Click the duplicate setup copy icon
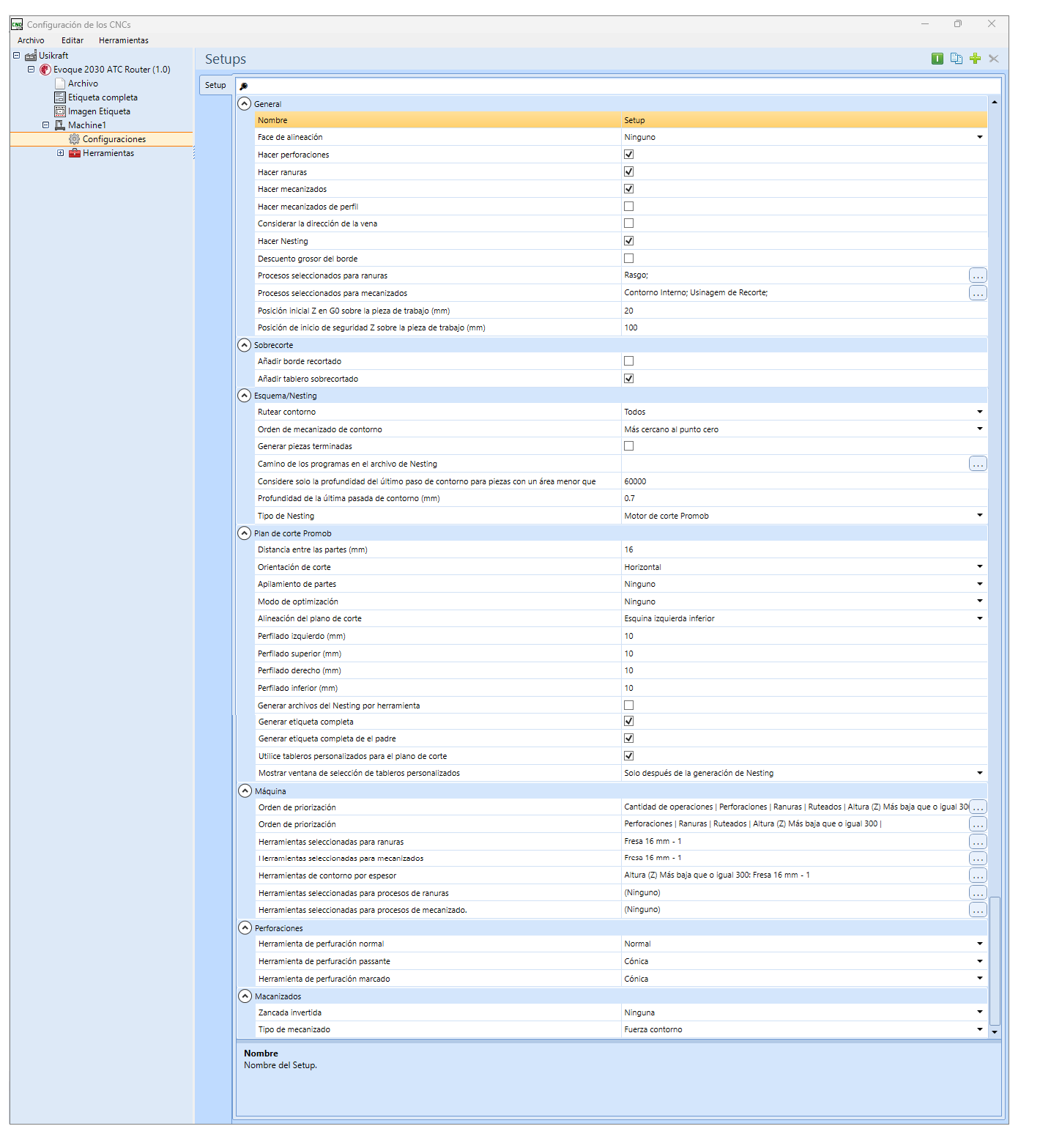 pos(956,59)
